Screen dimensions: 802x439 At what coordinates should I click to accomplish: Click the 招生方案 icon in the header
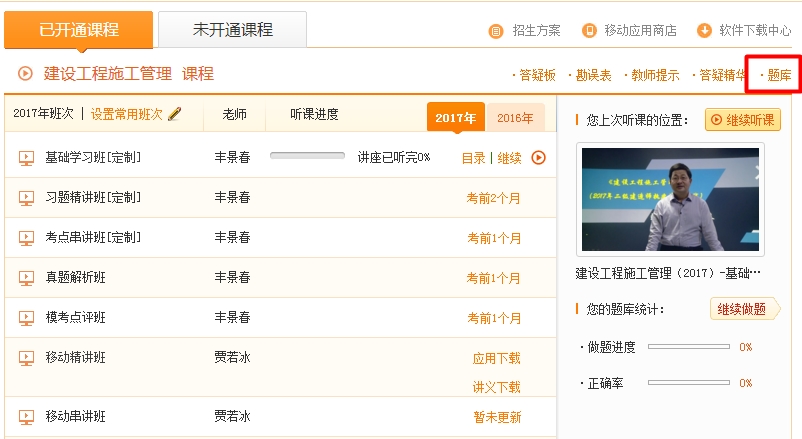496,31
